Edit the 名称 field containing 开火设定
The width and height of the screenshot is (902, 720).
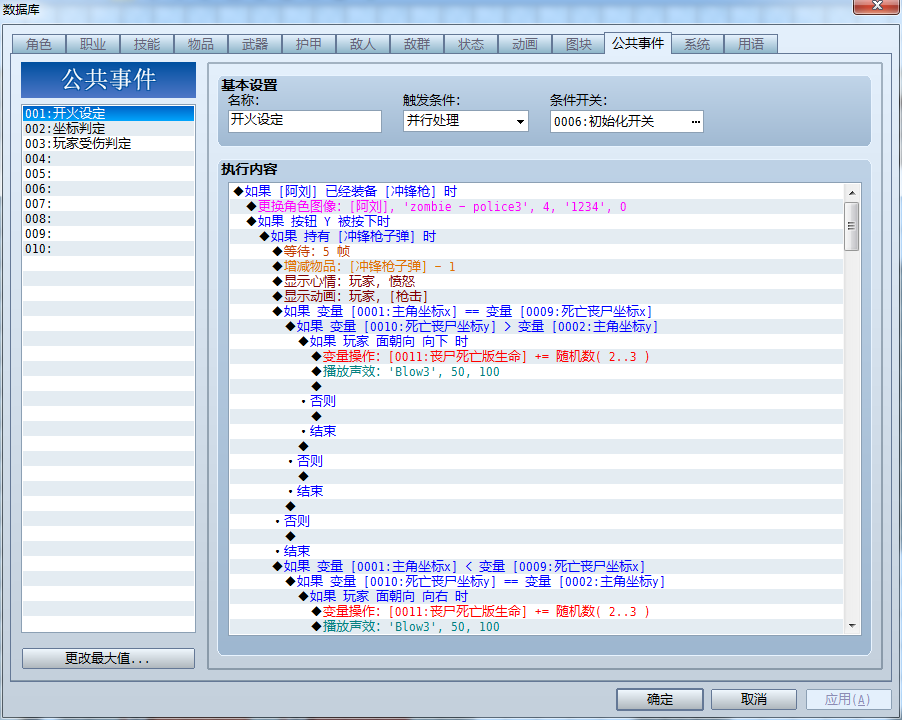coord(305,121)
